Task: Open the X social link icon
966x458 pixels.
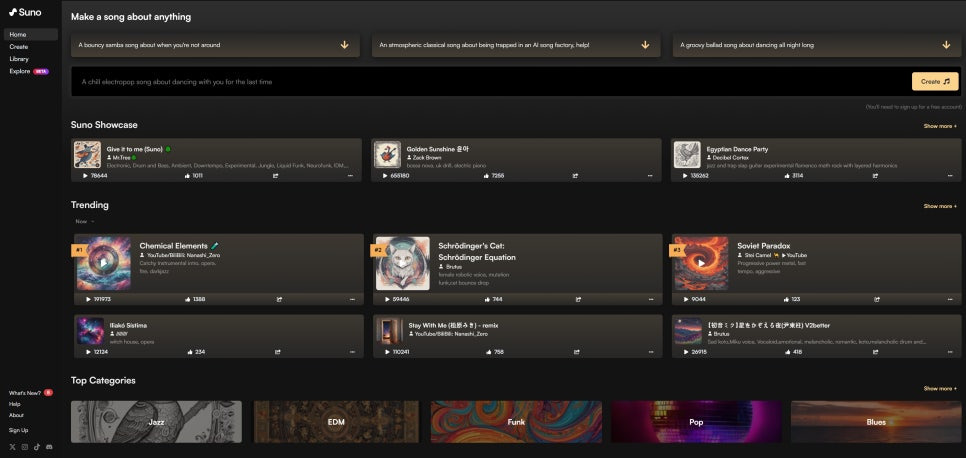Action: pos(12,447)
